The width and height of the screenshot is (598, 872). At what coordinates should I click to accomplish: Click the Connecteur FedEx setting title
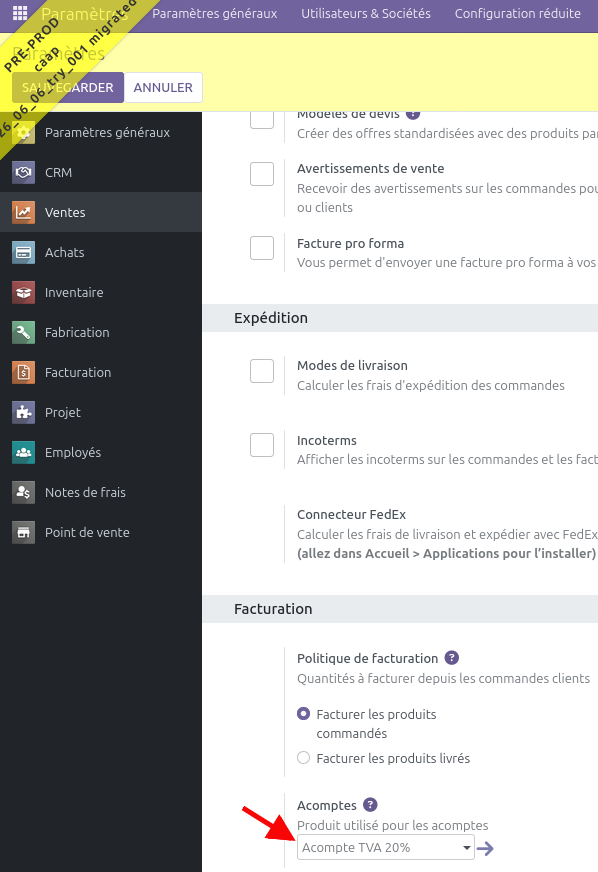[x=352, y=514]
